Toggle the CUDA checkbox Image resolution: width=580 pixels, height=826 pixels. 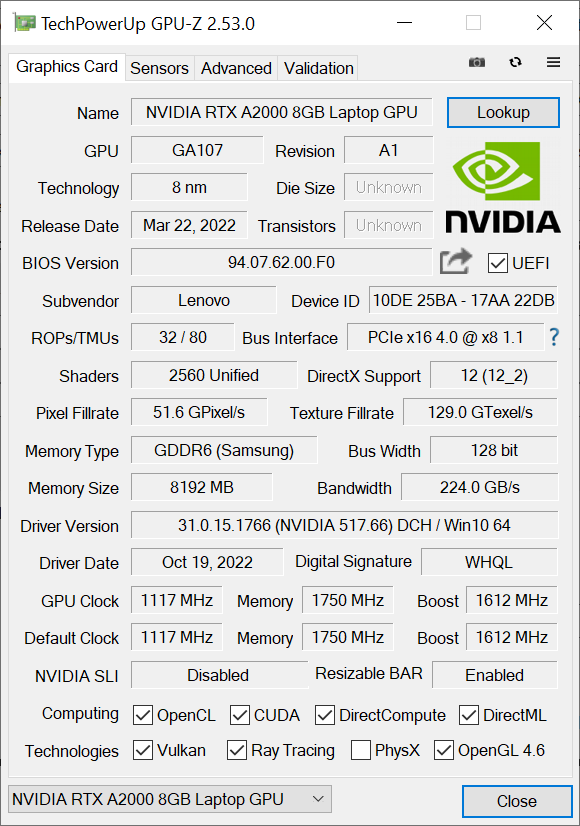click(x=240, y=715)
